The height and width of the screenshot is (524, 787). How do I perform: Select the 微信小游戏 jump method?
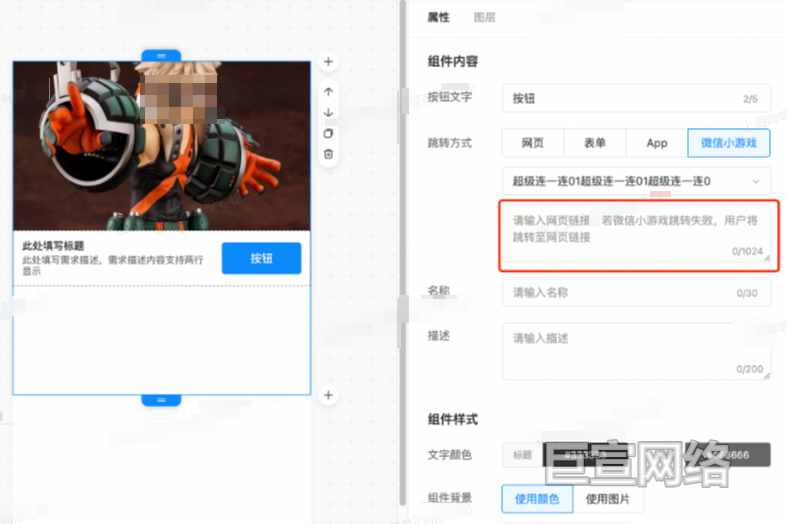(x=729, y=143)
